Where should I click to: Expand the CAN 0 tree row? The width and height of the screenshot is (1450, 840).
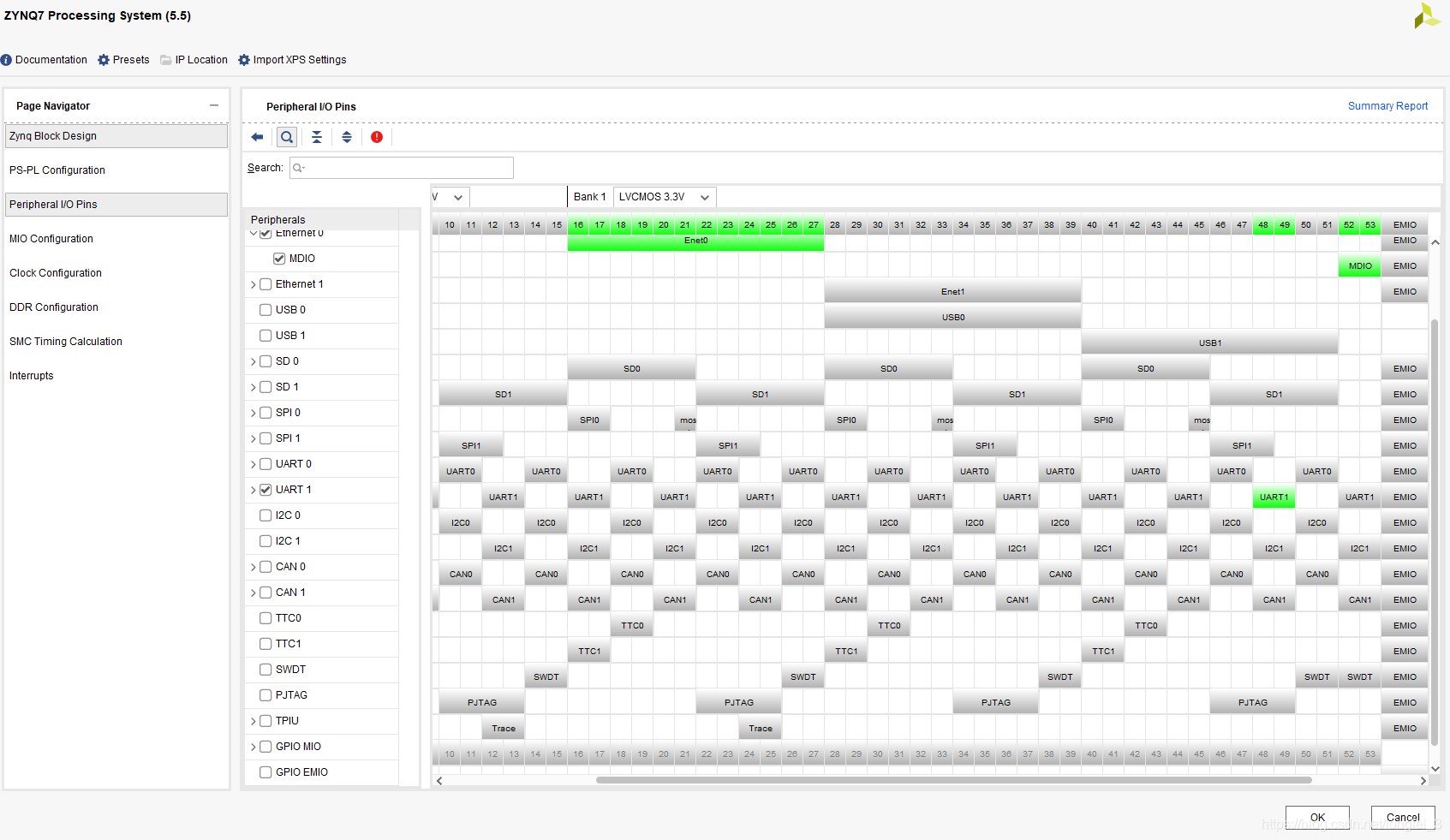coord(253,567)
